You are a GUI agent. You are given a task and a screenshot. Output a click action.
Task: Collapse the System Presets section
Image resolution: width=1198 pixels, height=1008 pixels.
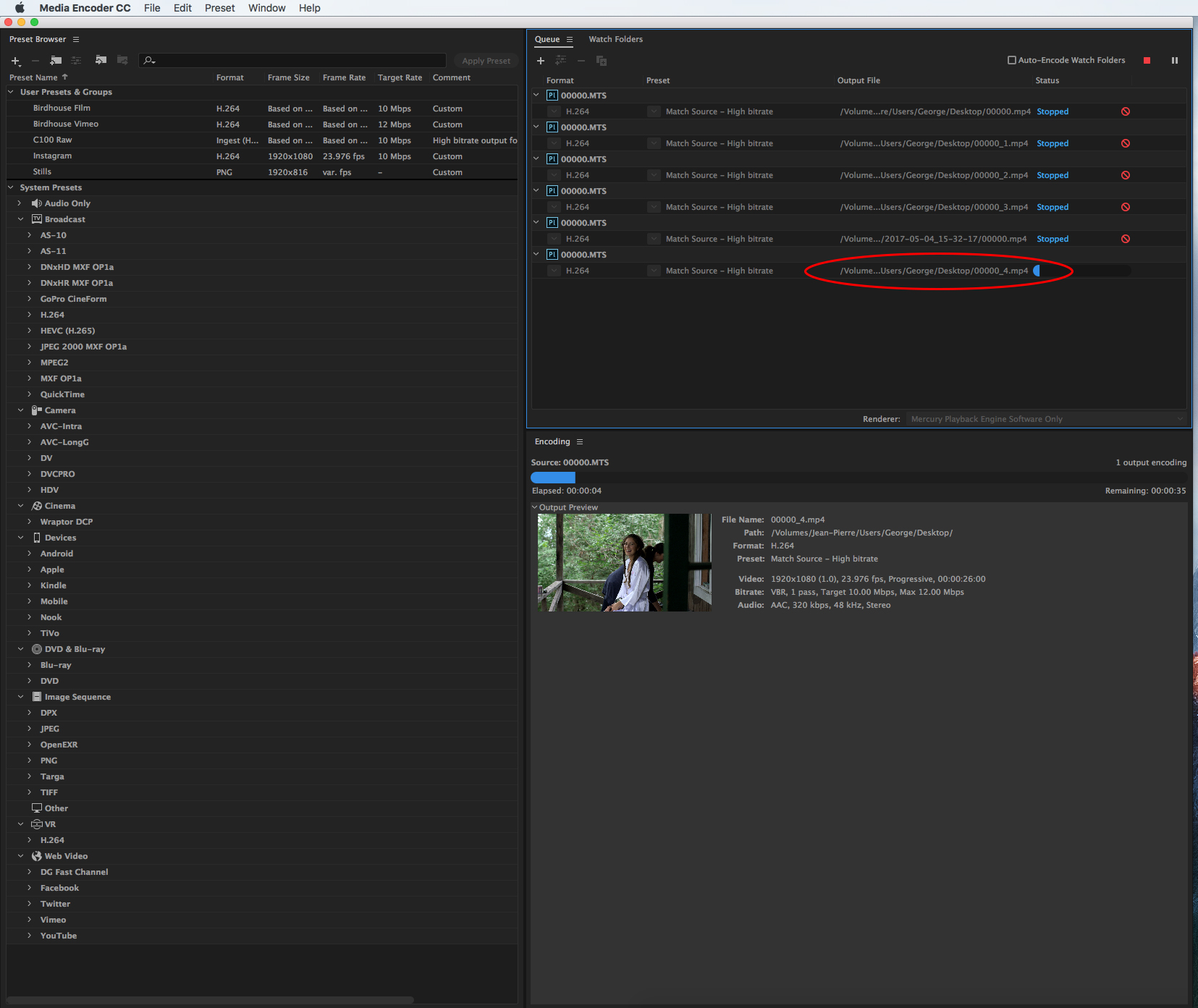10,187
